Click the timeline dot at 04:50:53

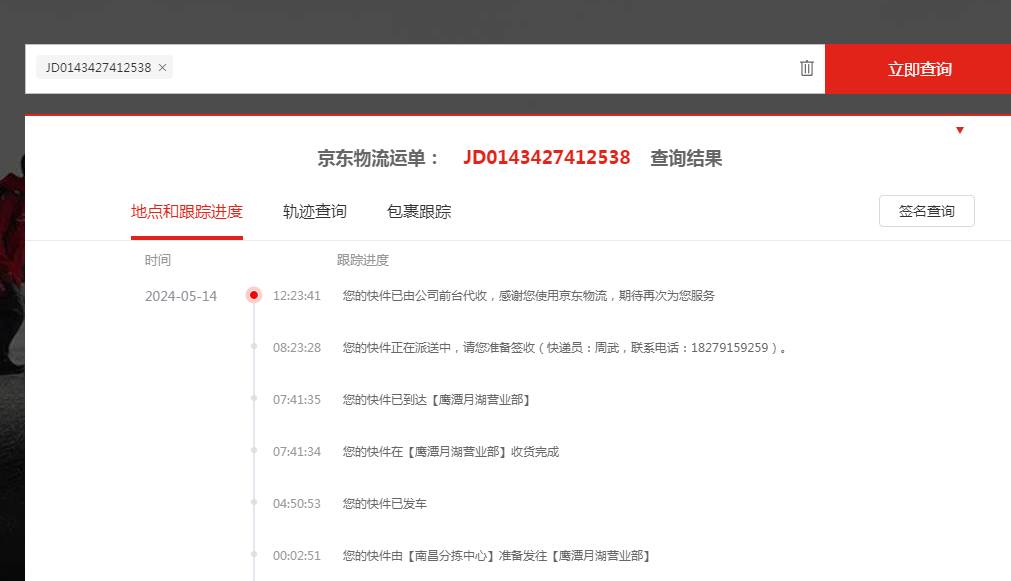click(254, 502)
